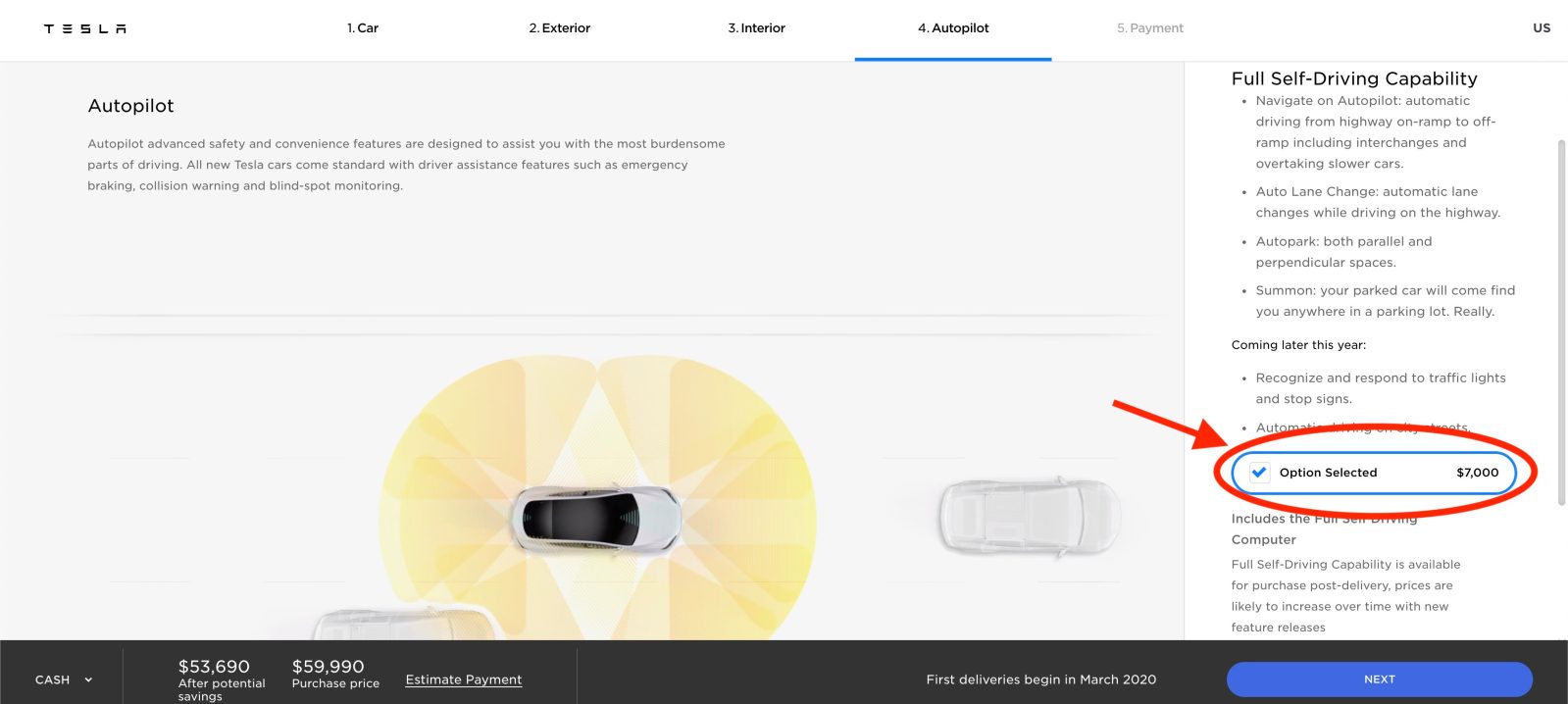Uncheck the Option Selected checkbox

(x=1259, y=473)
